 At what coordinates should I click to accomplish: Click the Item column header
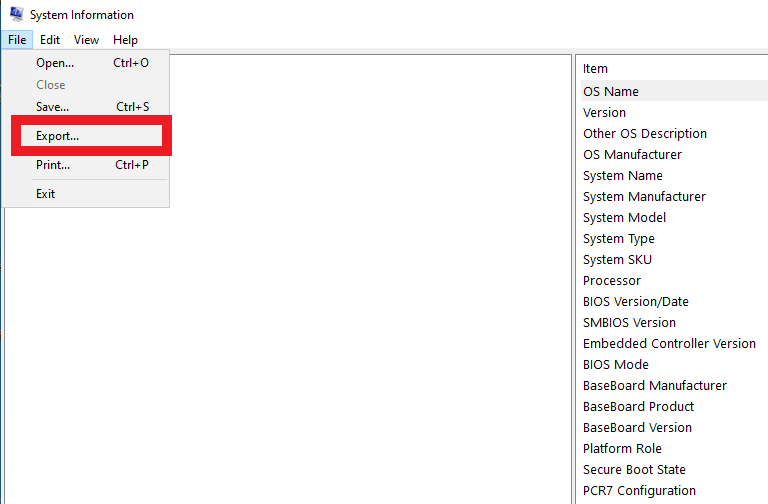(674, 69)
